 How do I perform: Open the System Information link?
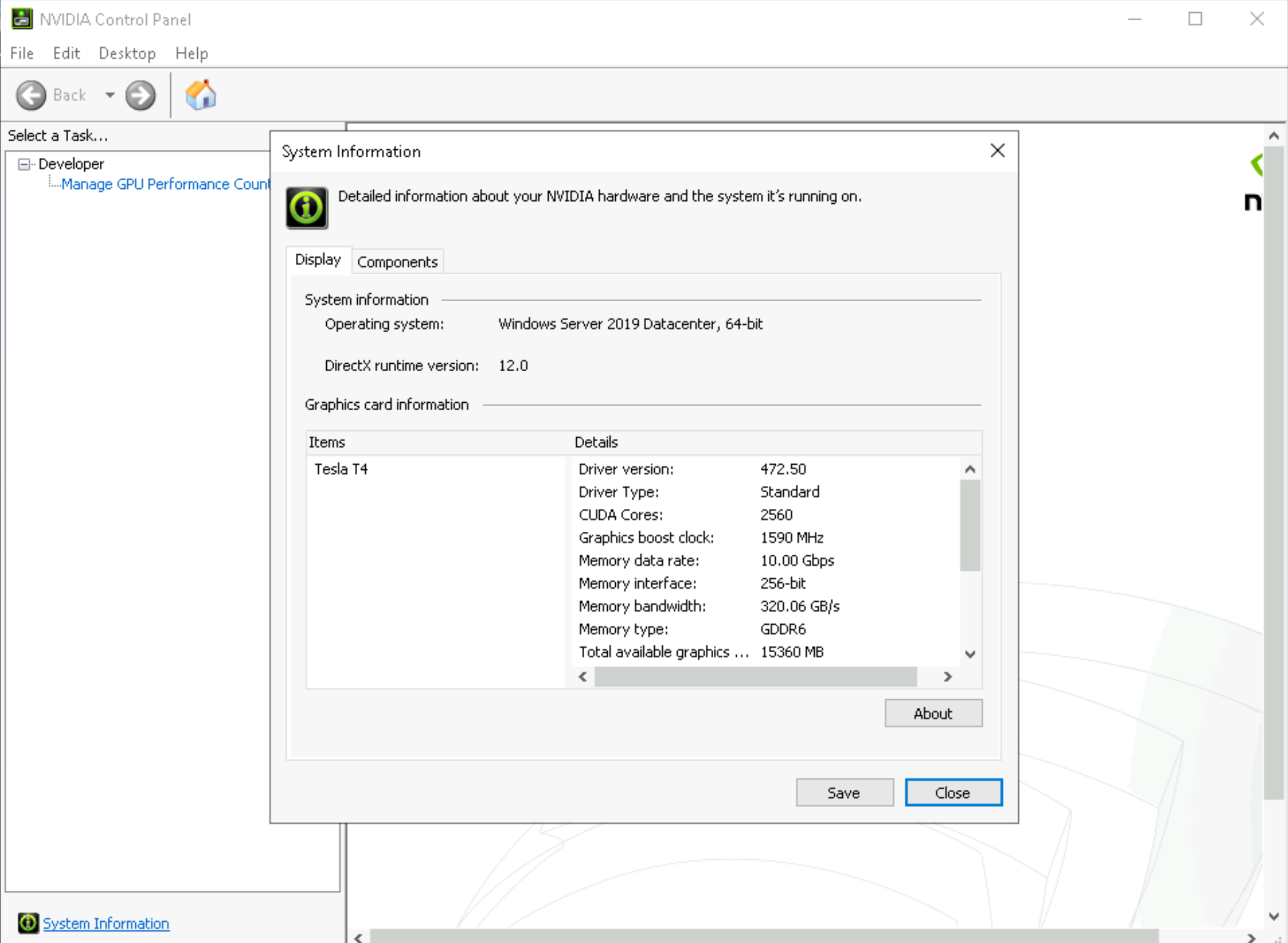[x=106, y=924]
